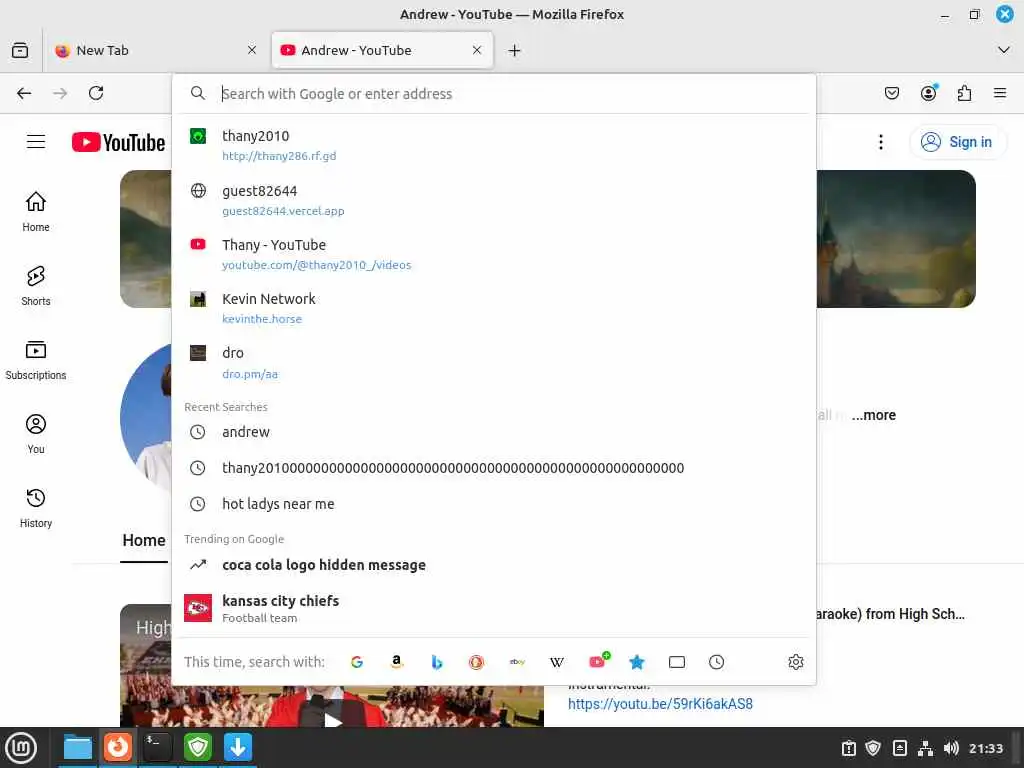Viewport: 1024px width, 768px height.
Task: Open Files manager in taskbar
Action: click(78, 748)
